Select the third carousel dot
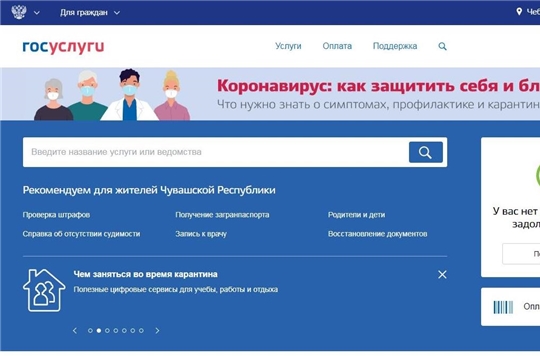Viewport: 540px width, 360px height. coord(107,330)
